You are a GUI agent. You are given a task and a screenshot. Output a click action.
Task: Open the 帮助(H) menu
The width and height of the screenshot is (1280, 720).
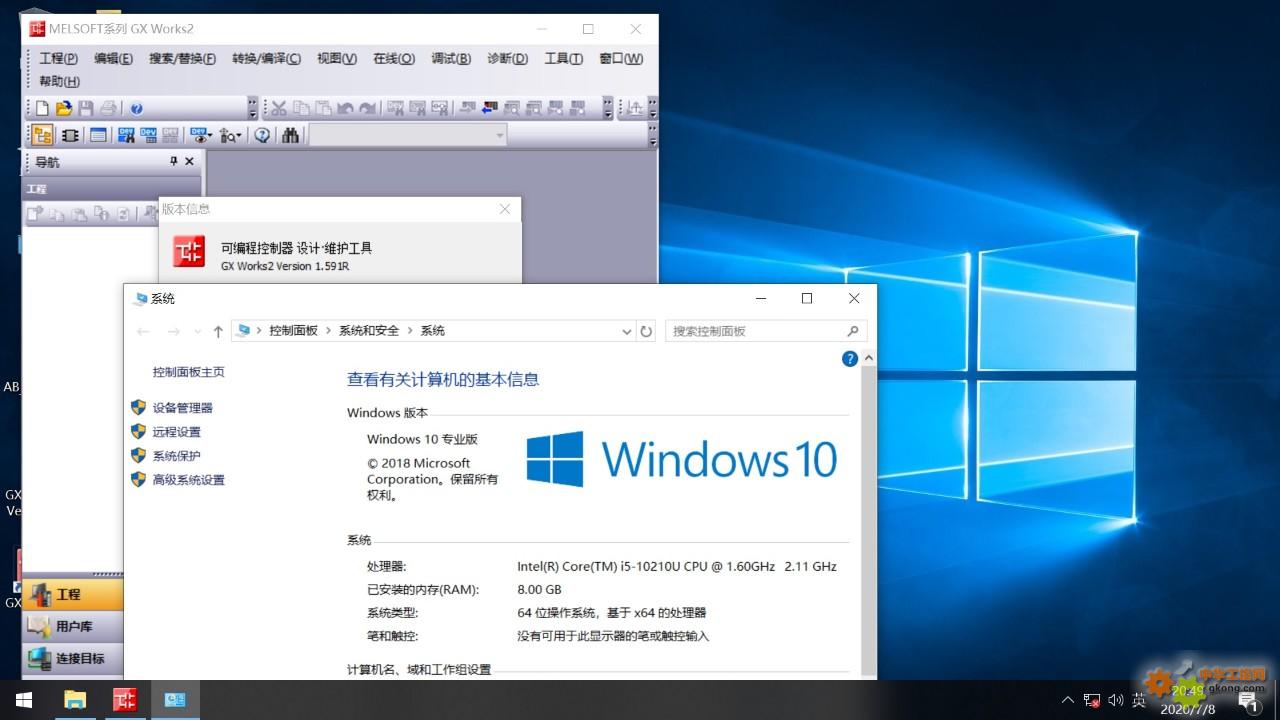coord(59,81)
